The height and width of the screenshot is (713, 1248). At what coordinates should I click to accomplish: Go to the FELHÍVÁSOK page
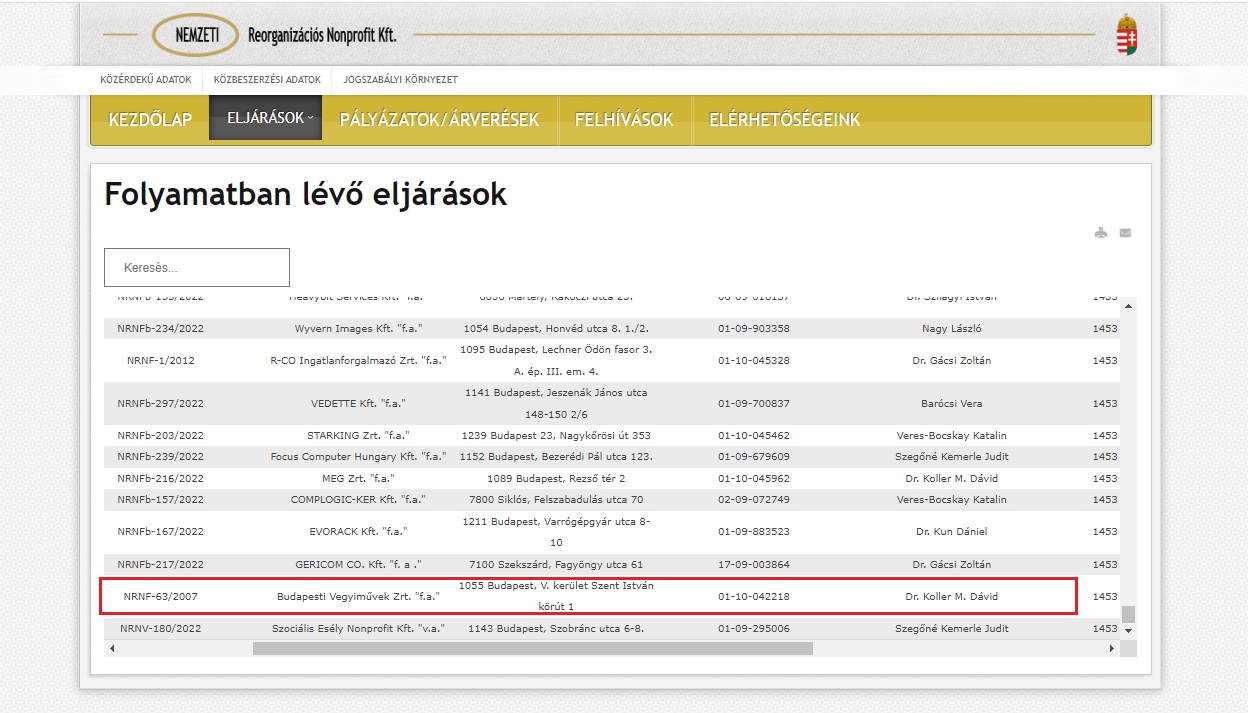(624, 120)
